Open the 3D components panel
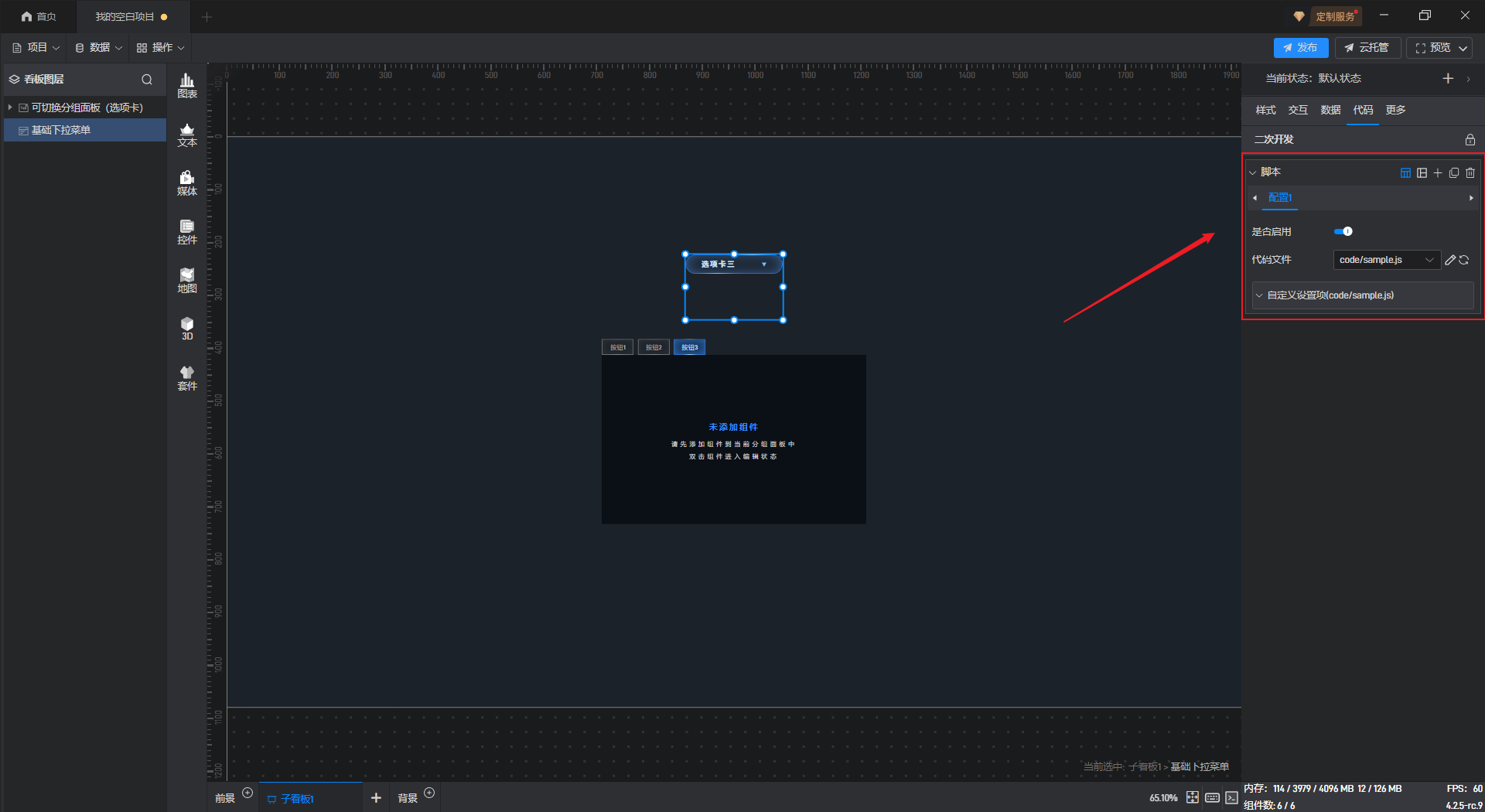Viewport: 1485px width, 812px height. point(187,329)
